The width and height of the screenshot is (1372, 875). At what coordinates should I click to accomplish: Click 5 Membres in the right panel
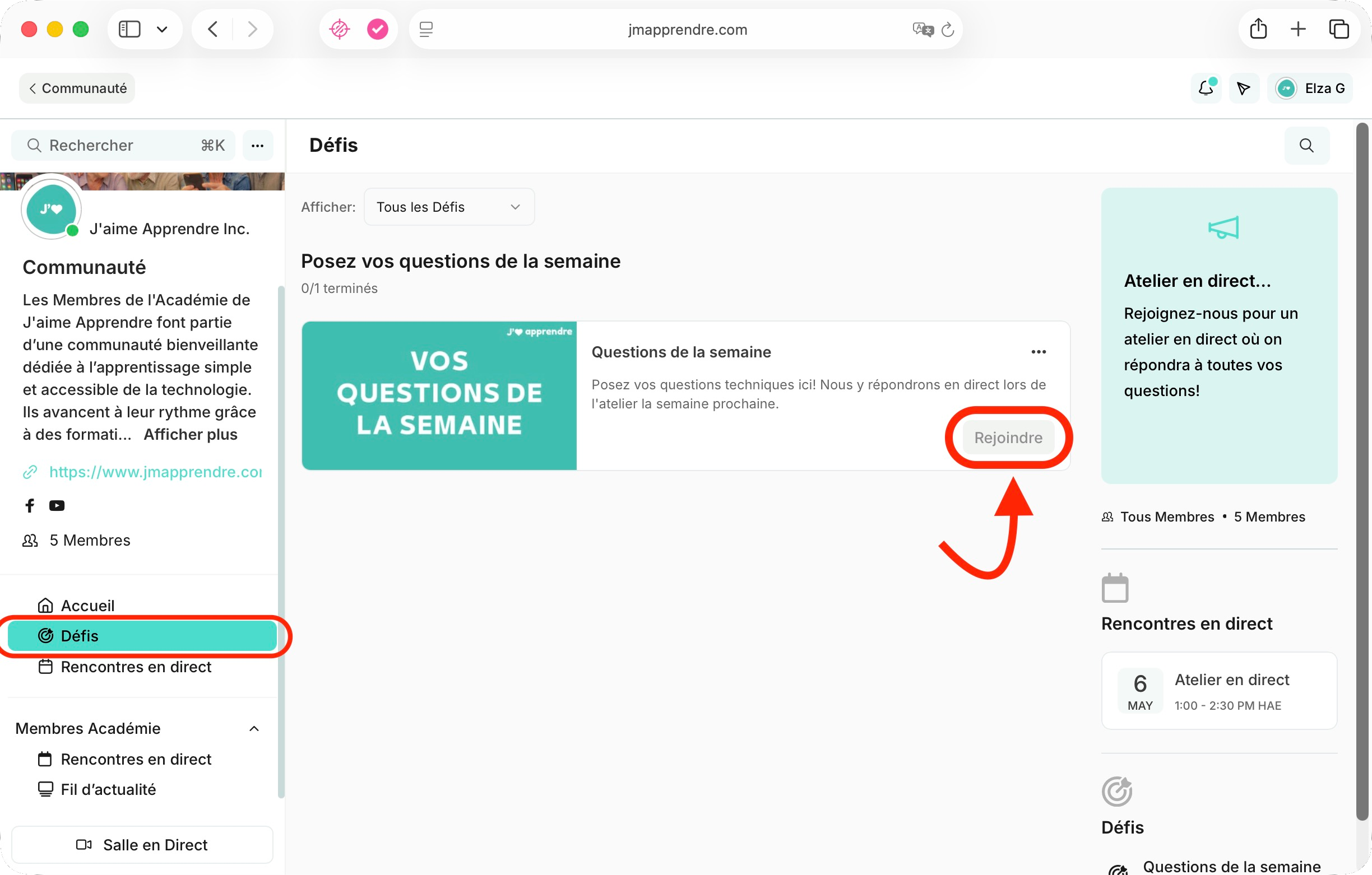tap(1269, 516)
